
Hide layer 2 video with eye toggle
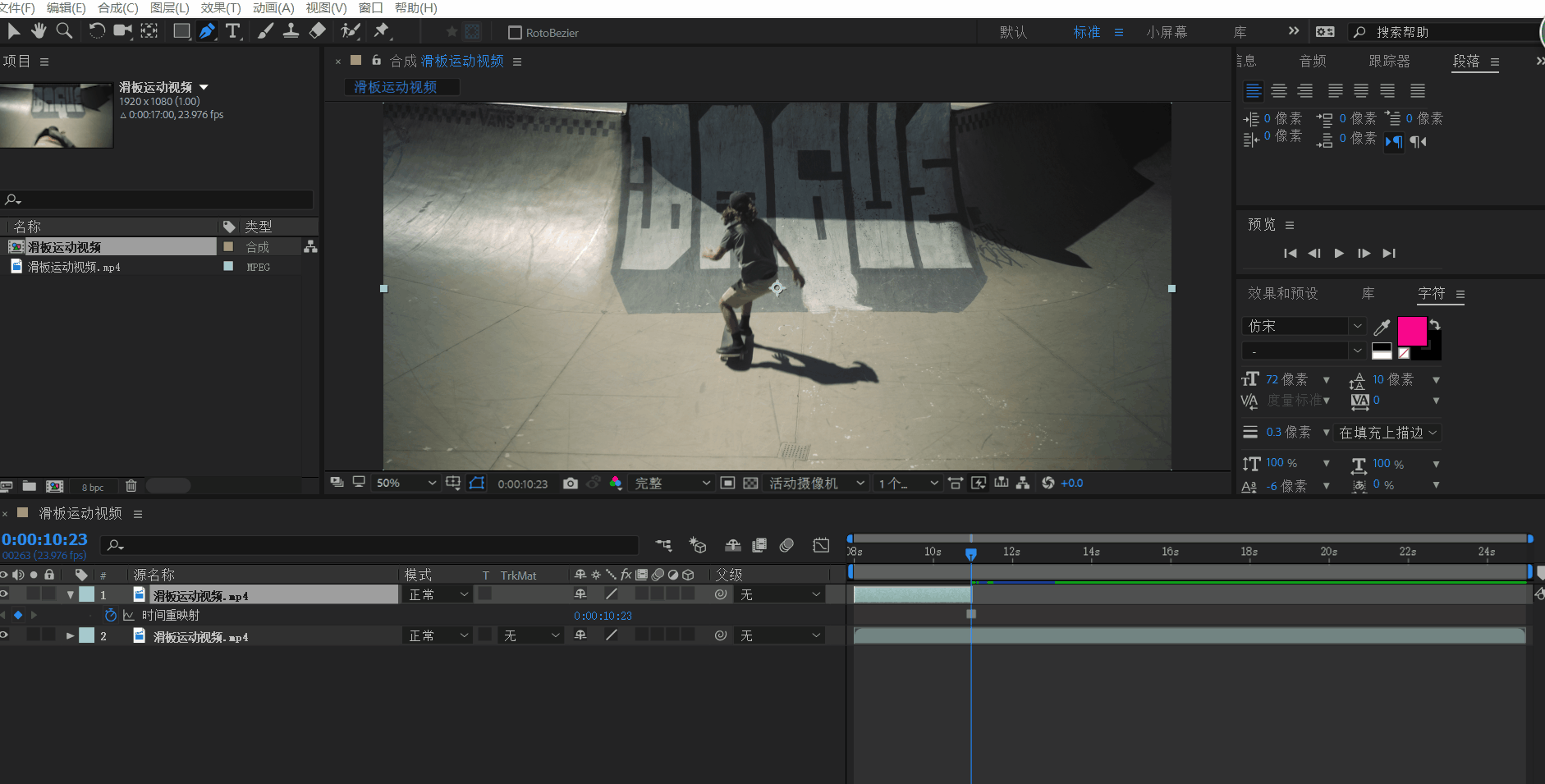click(4, 635)
